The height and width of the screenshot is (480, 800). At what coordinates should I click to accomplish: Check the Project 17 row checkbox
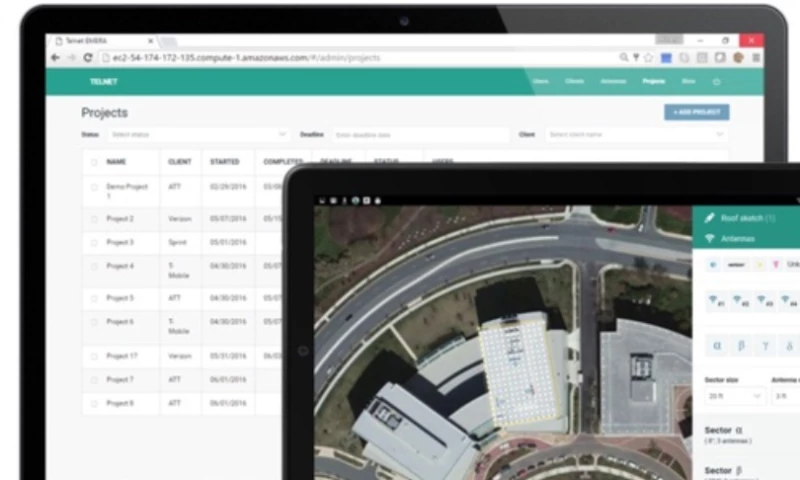94,356
